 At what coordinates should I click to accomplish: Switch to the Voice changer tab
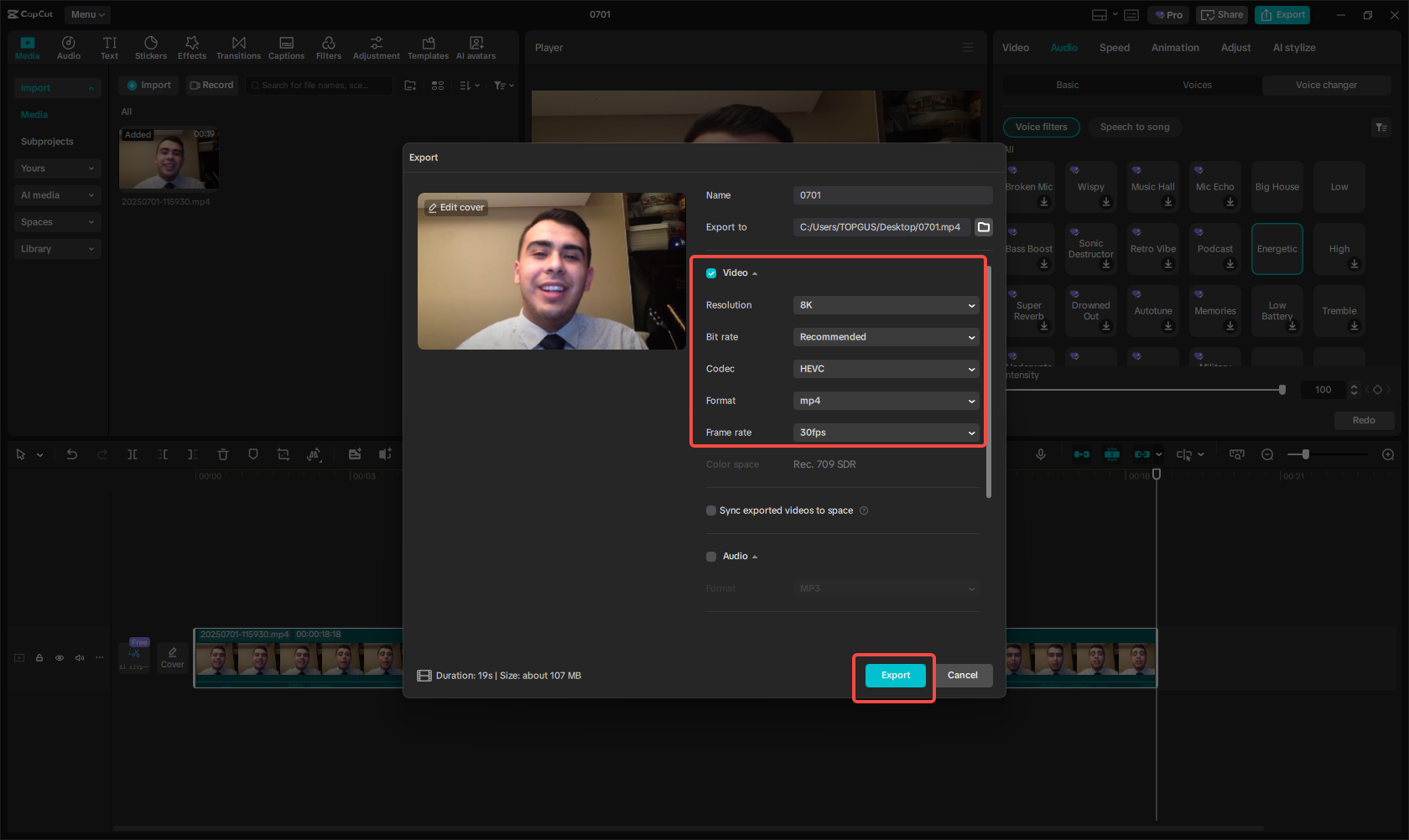tap(1326, 85)
